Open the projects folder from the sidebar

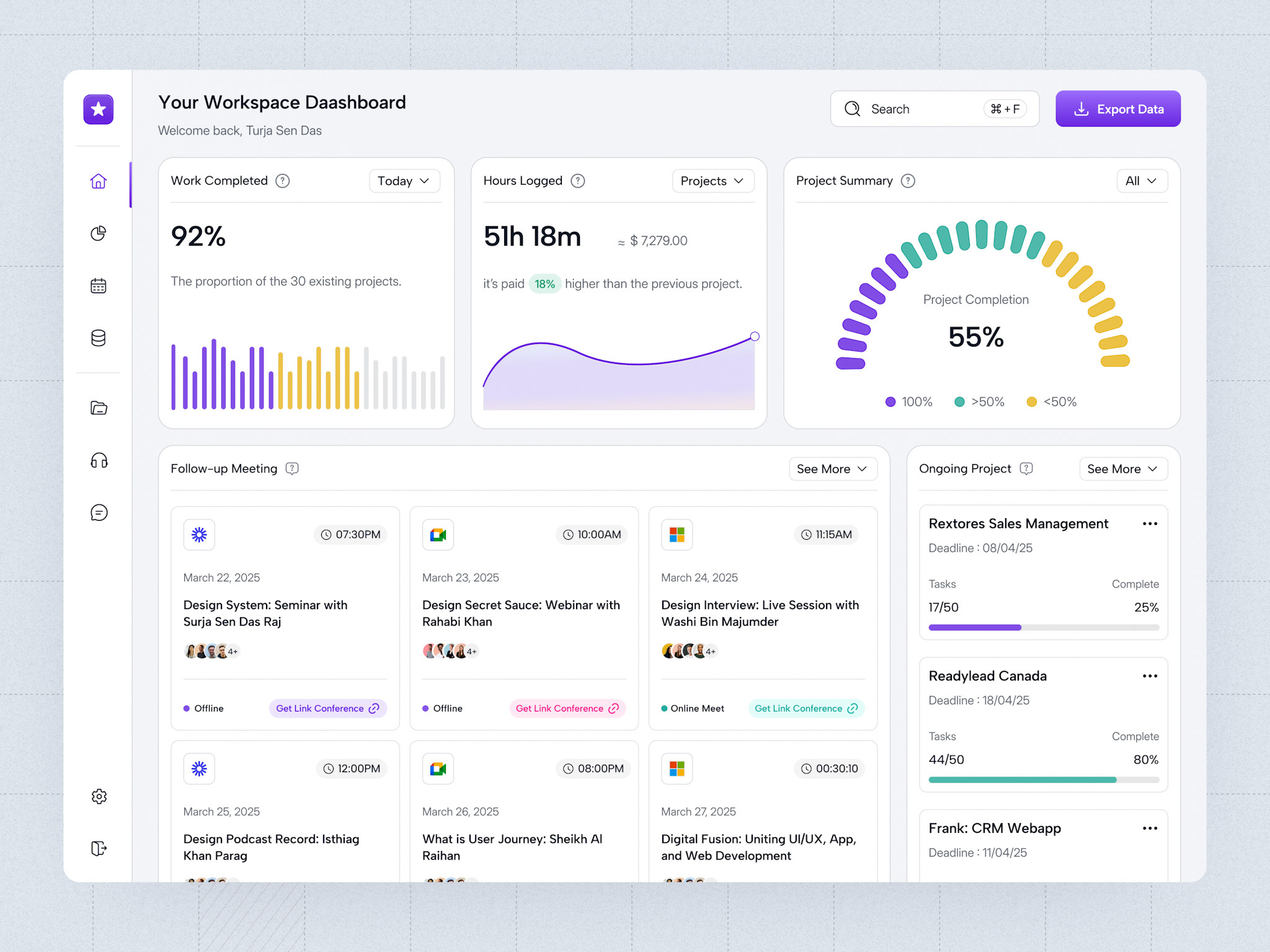coord(99,408)
